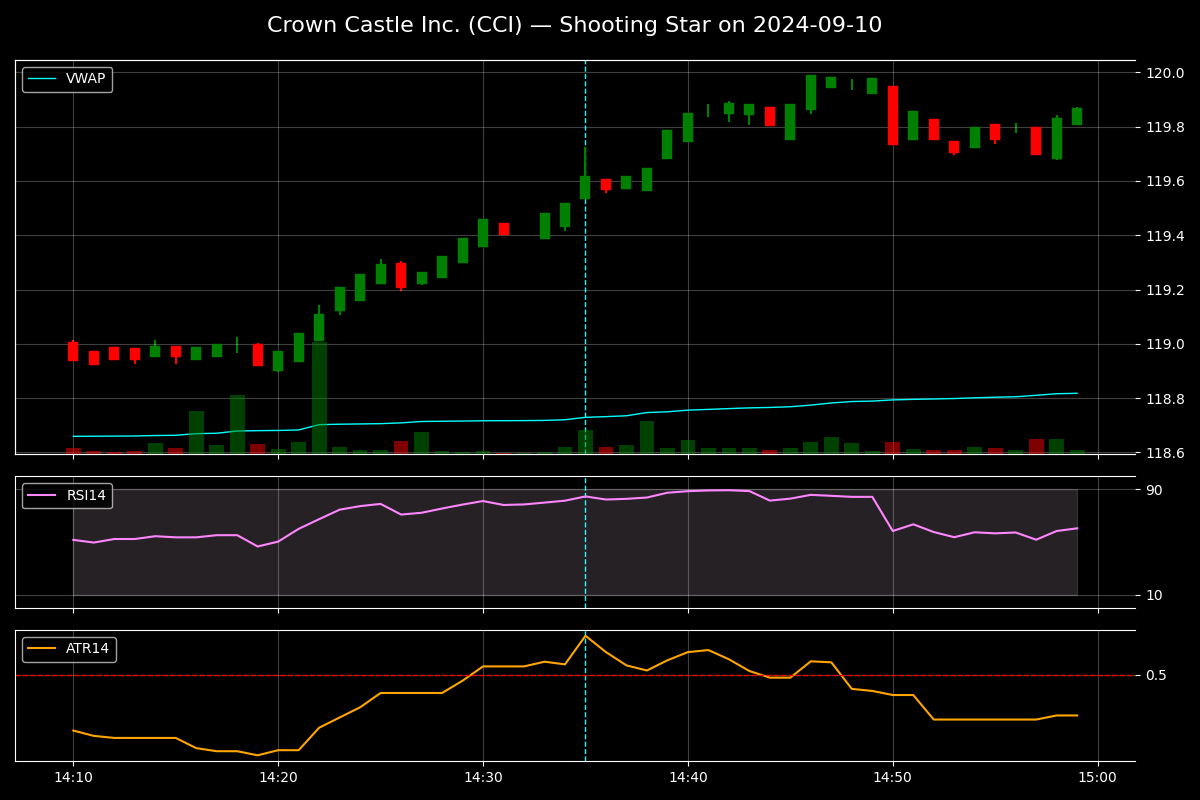The height and width of the screenshot is (800, 1200).
Task: Click the 119.4 price axis label
Action: (x=1164, y=236)
